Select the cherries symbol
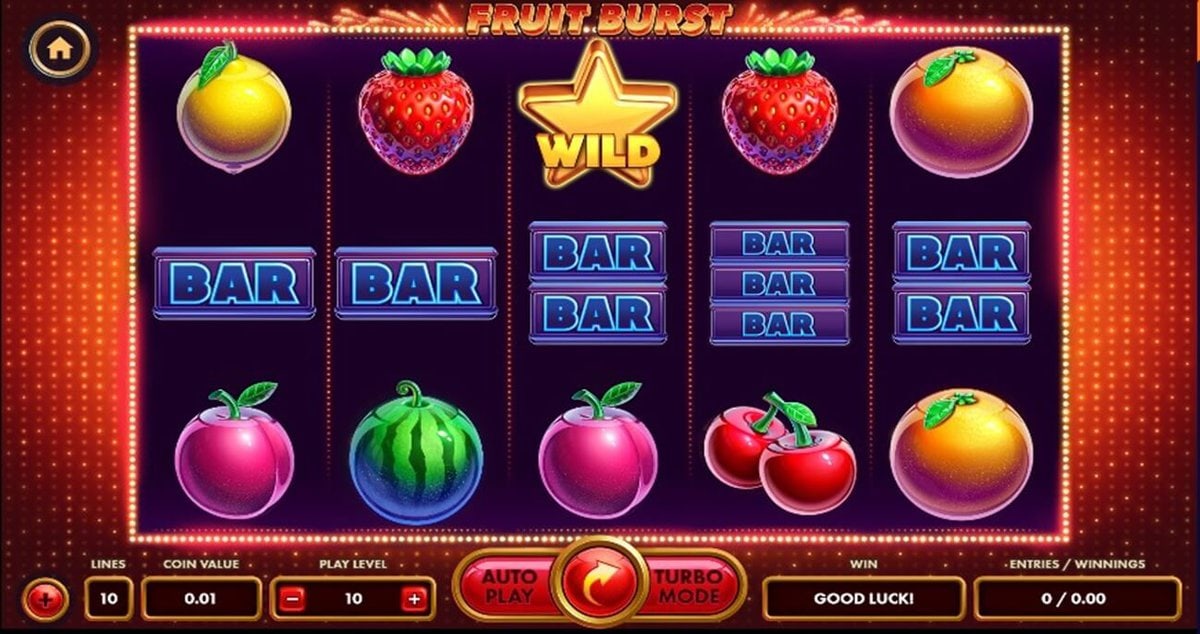The width and height of the screenshot is (1200, 634). (781, 452)
